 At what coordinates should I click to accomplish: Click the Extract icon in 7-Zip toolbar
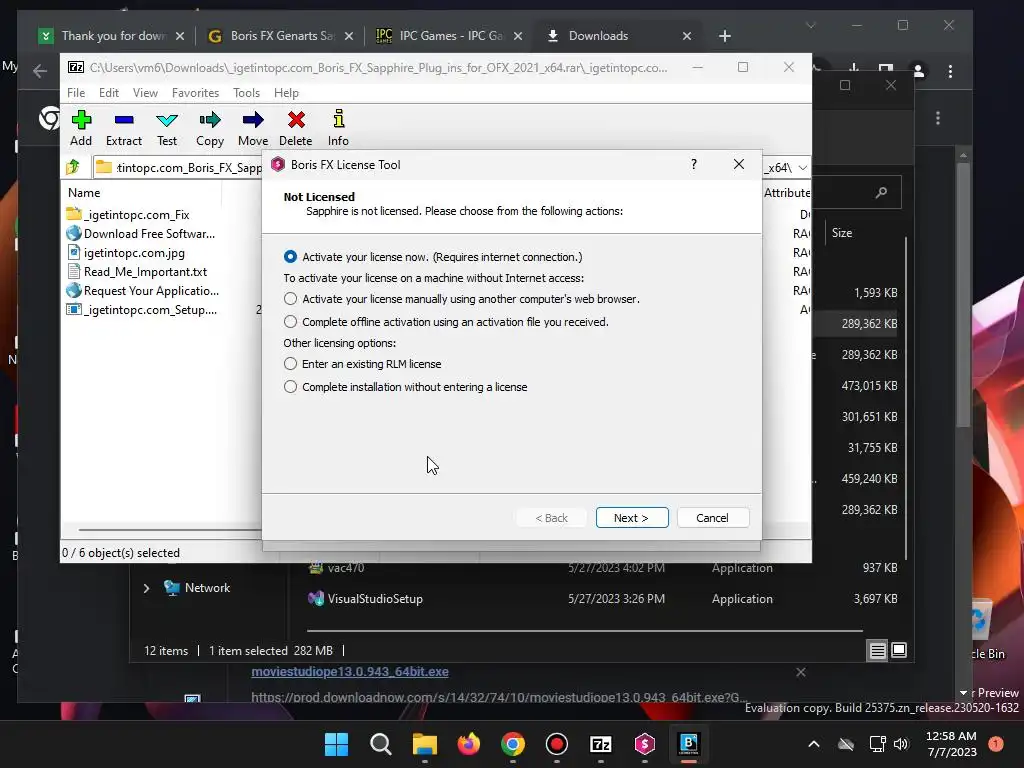[x=123, y=120]
